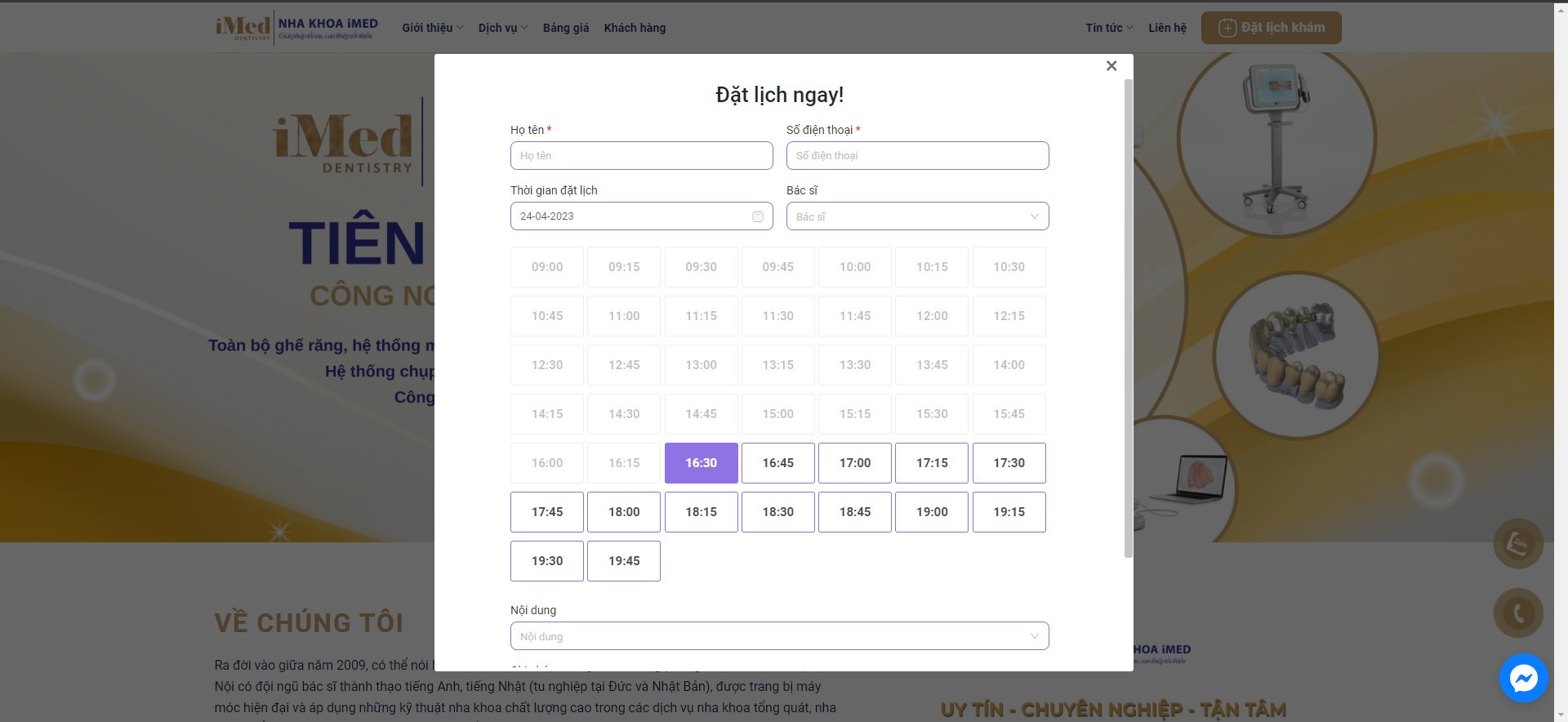1568x722 pixels.
Task: Pick the 19:45 time slot
Action: 623,561
